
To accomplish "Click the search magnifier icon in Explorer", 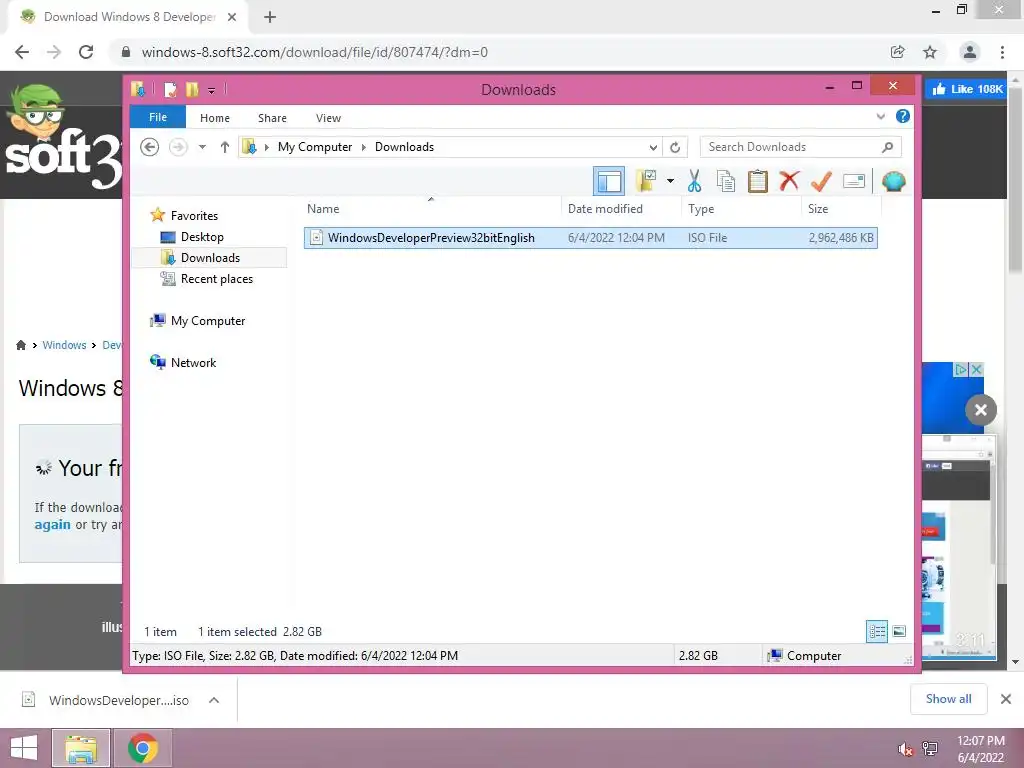I will [887, 147].
